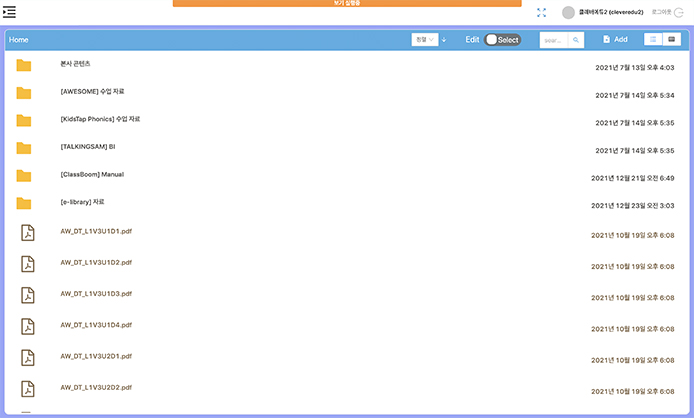Image resolution: width=694 pixels, height=418 pixels.
Task: Go to the Home breadcrumb
Action: point(19,40)
